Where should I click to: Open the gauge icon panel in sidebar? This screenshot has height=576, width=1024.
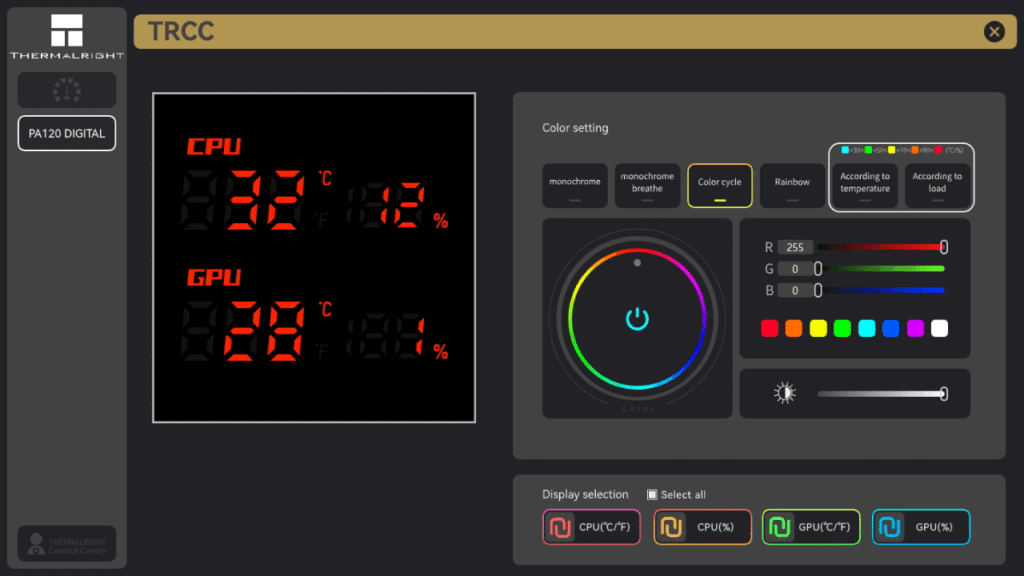click(x=67, y=90)
